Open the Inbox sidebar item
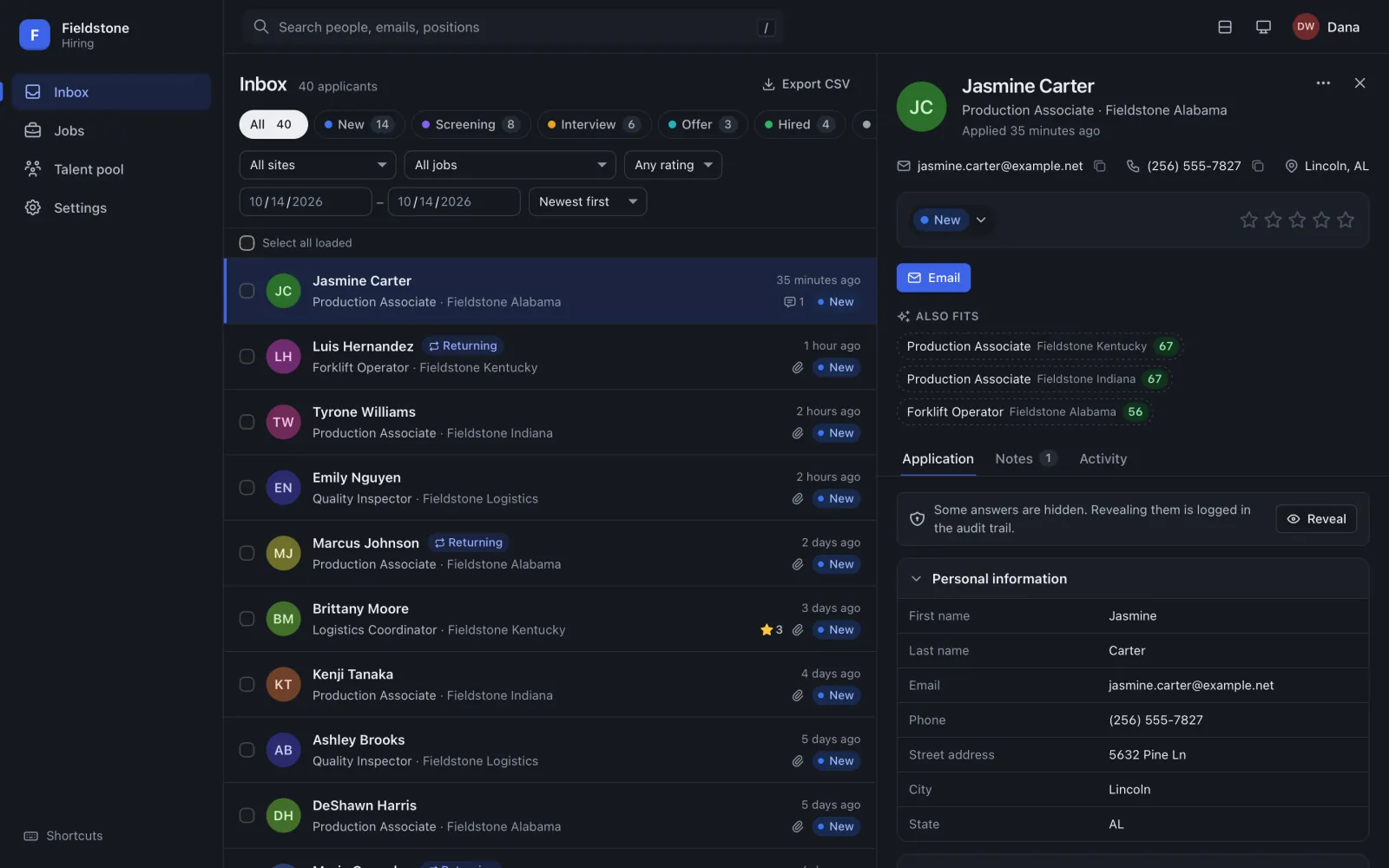1389x868 pixels. pos(111,92)
